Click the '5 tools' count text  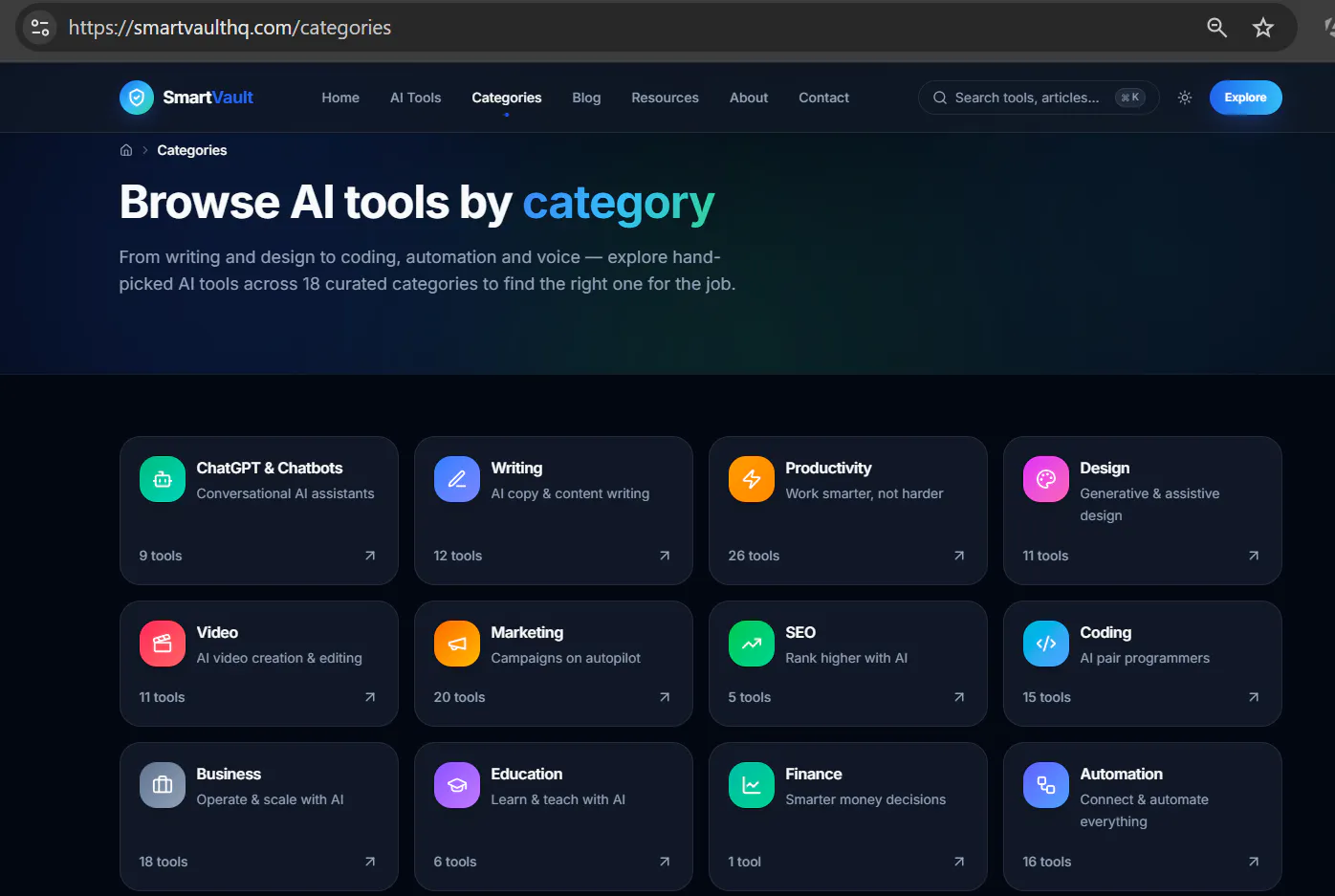[749, 697]
